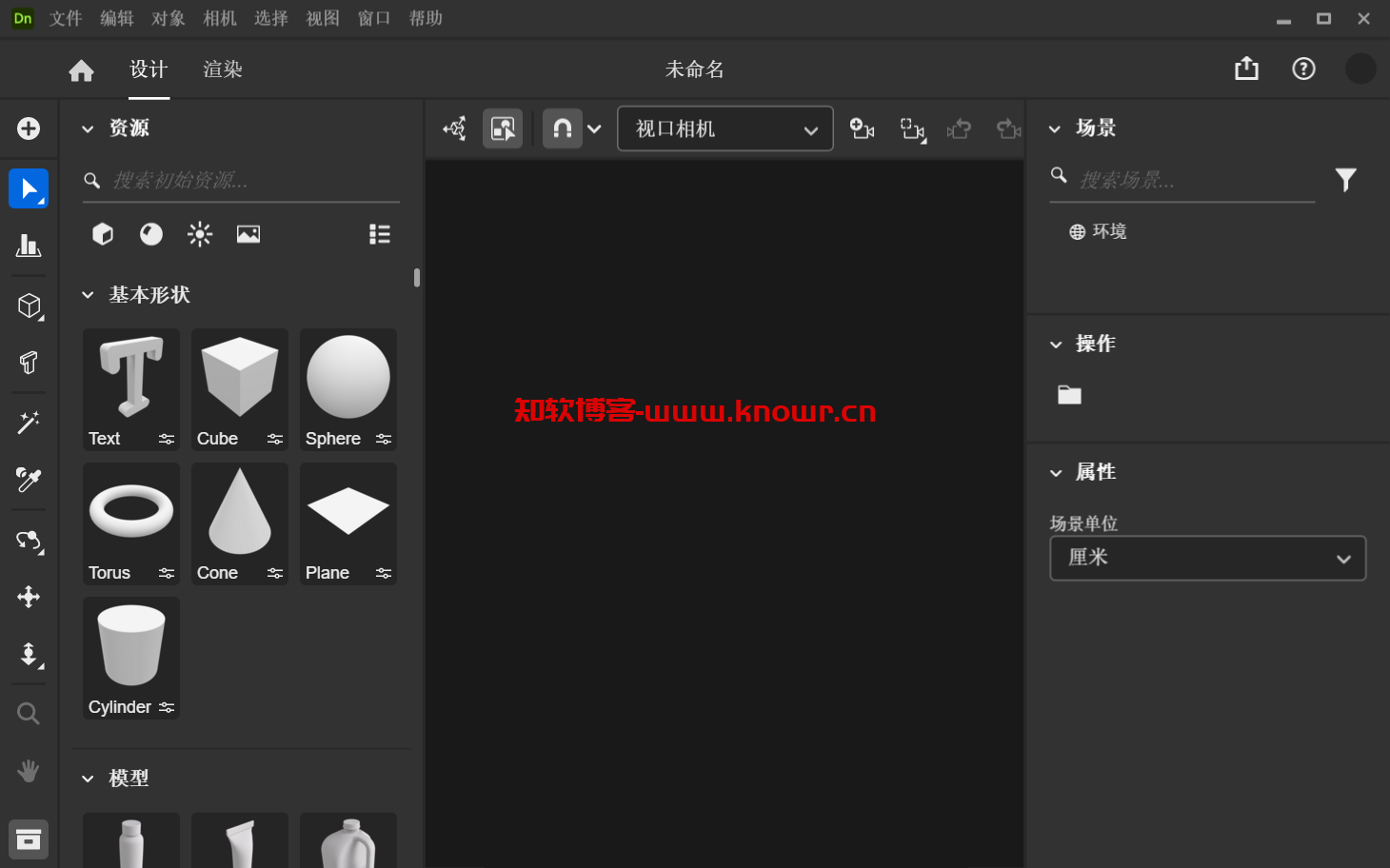Select the dolly camera tool
This screenshot has height=868, width=1390.
pos(30,655)
